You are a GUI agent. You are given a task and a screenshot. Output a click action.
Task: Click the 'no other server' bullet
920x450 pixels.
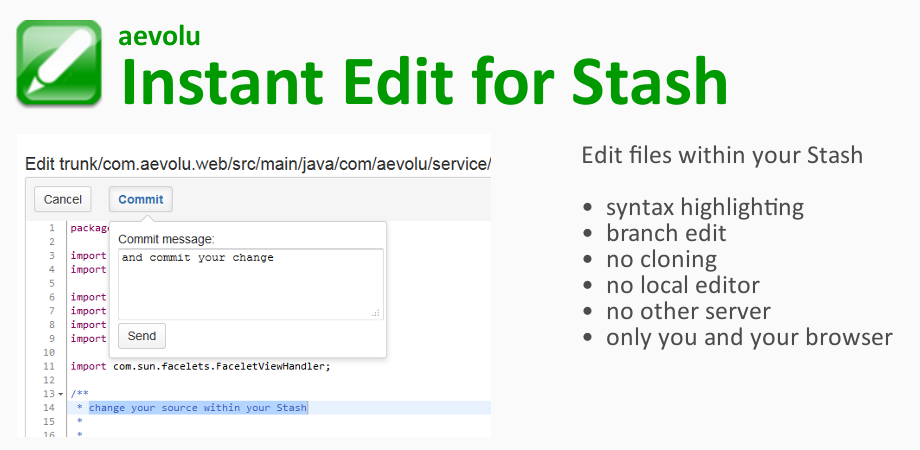tap(688, 312)
